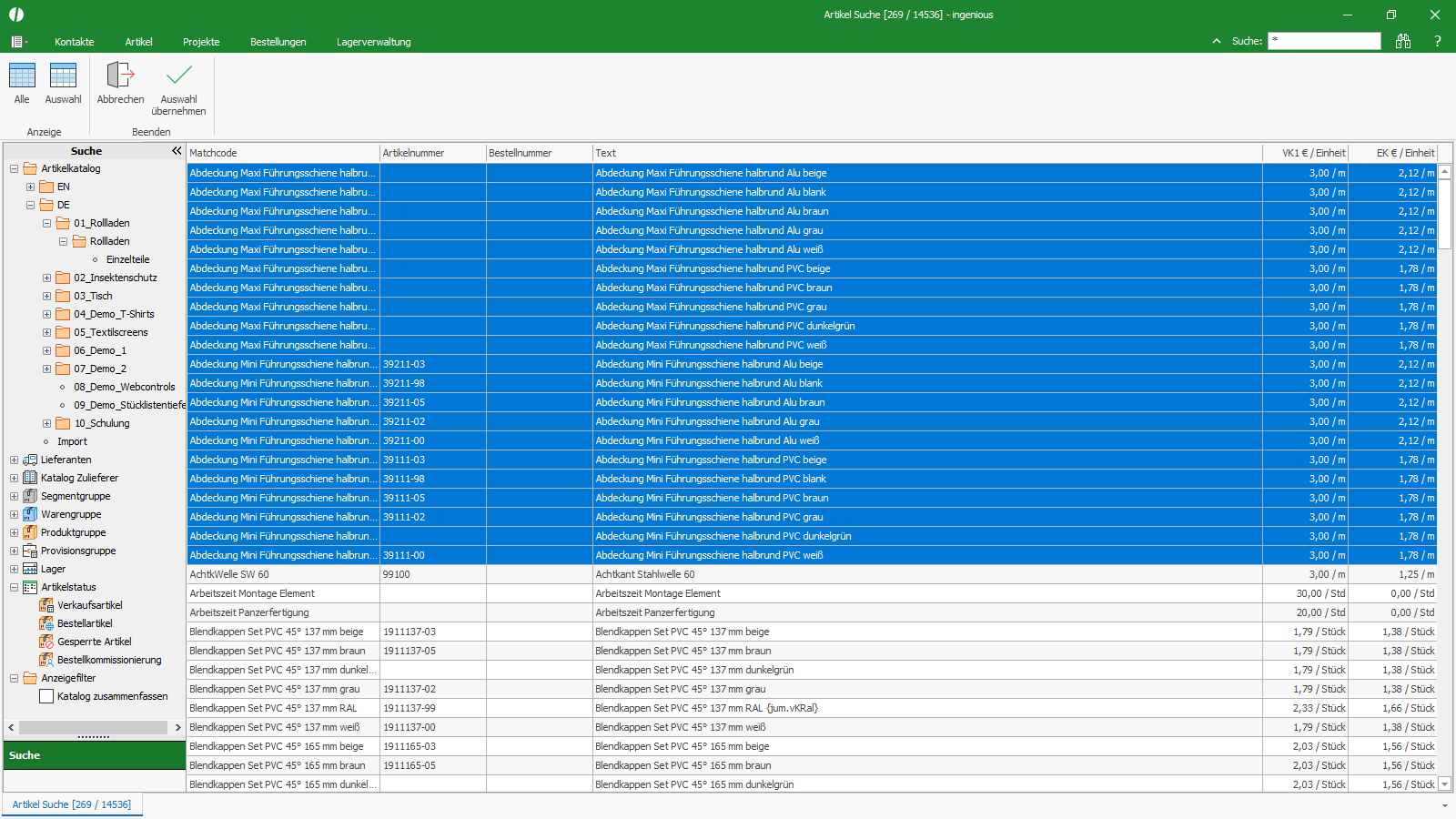
Task: Open the binoculars search icon
Action: 1403,41
